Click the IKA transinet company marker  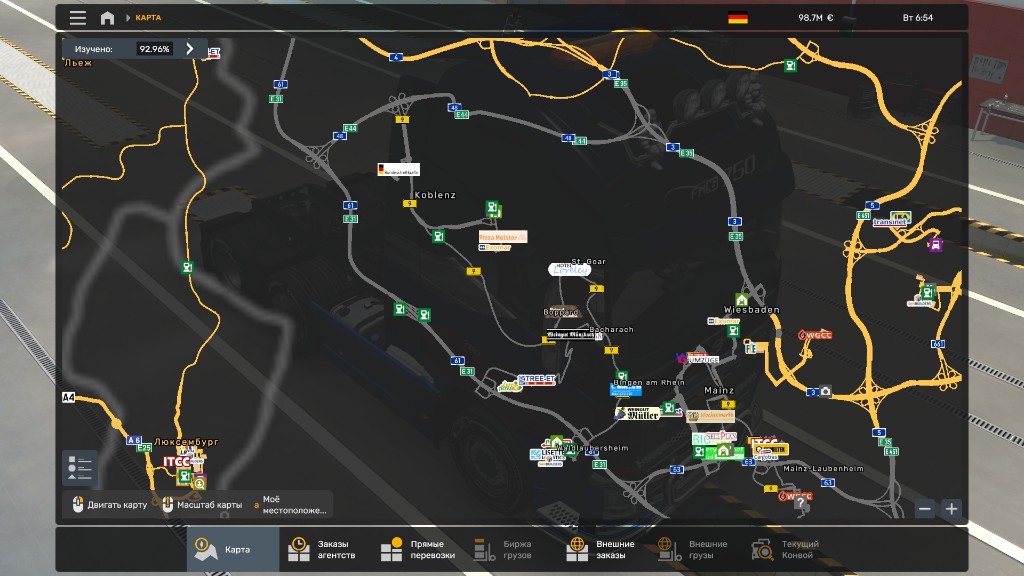tap(893, 219)
